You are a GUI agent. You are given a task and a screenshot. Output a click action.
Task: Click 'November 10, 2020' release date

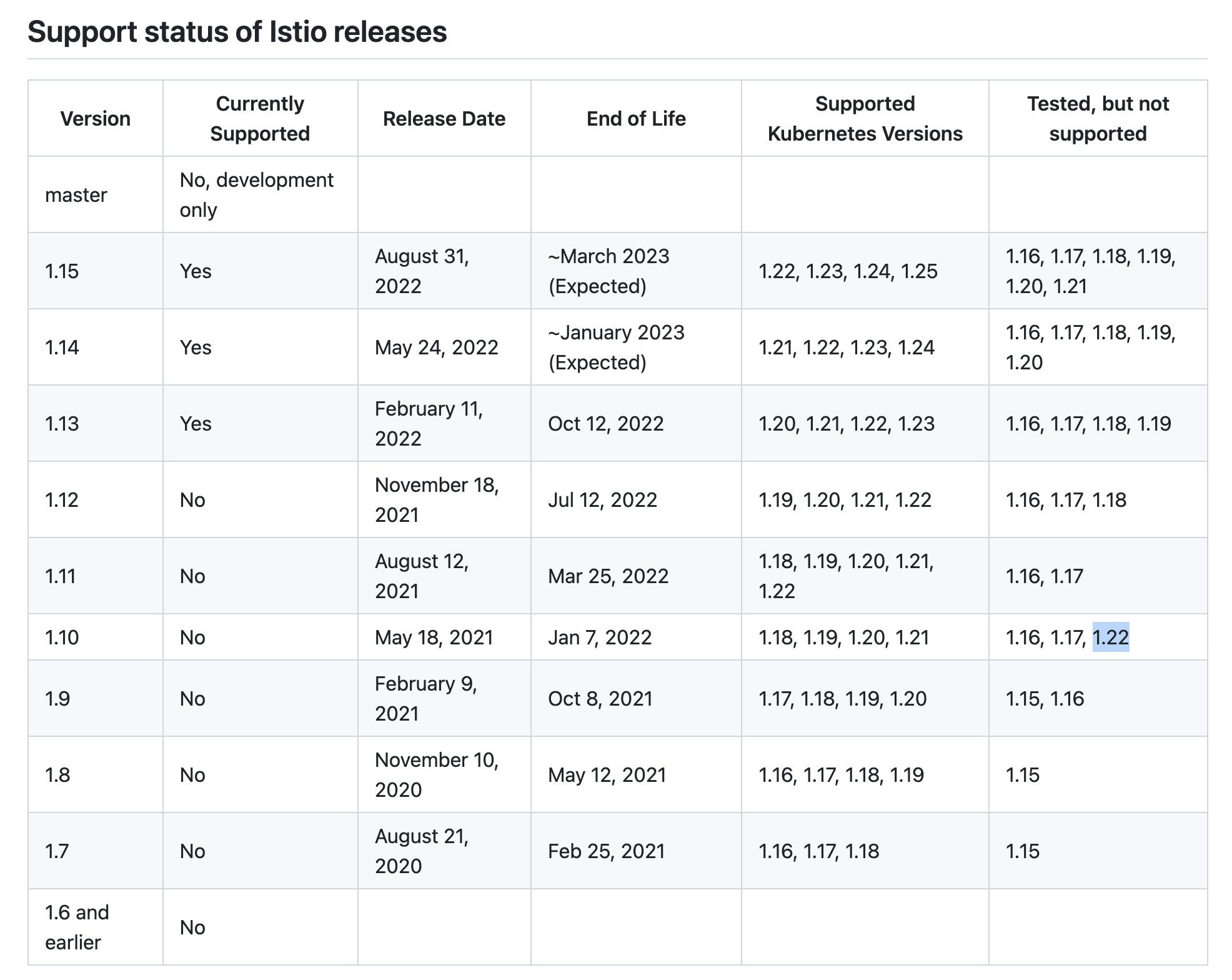pyautogui.click(x=444, y=774)
